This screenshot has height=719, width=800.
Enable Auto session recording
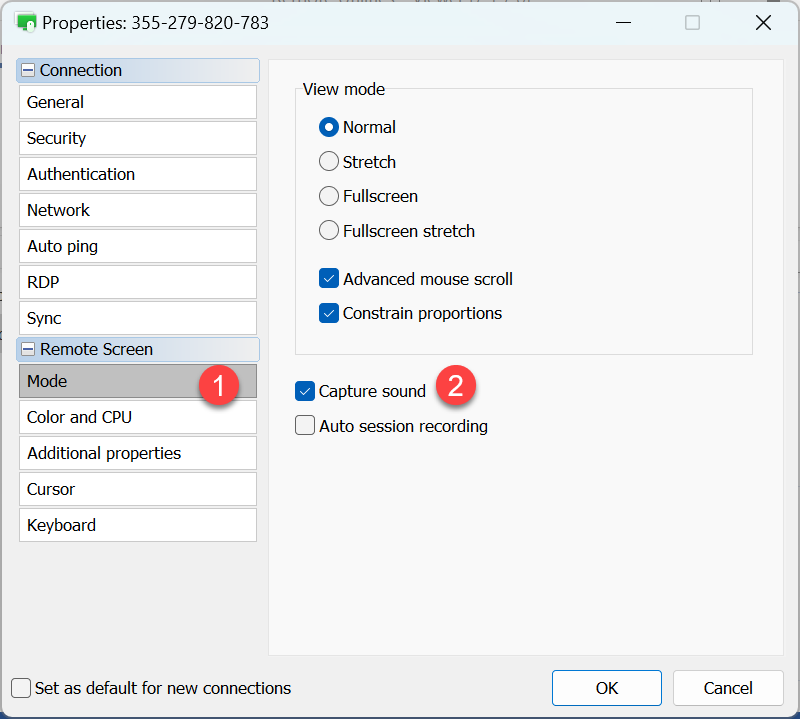tap(305, 426)
